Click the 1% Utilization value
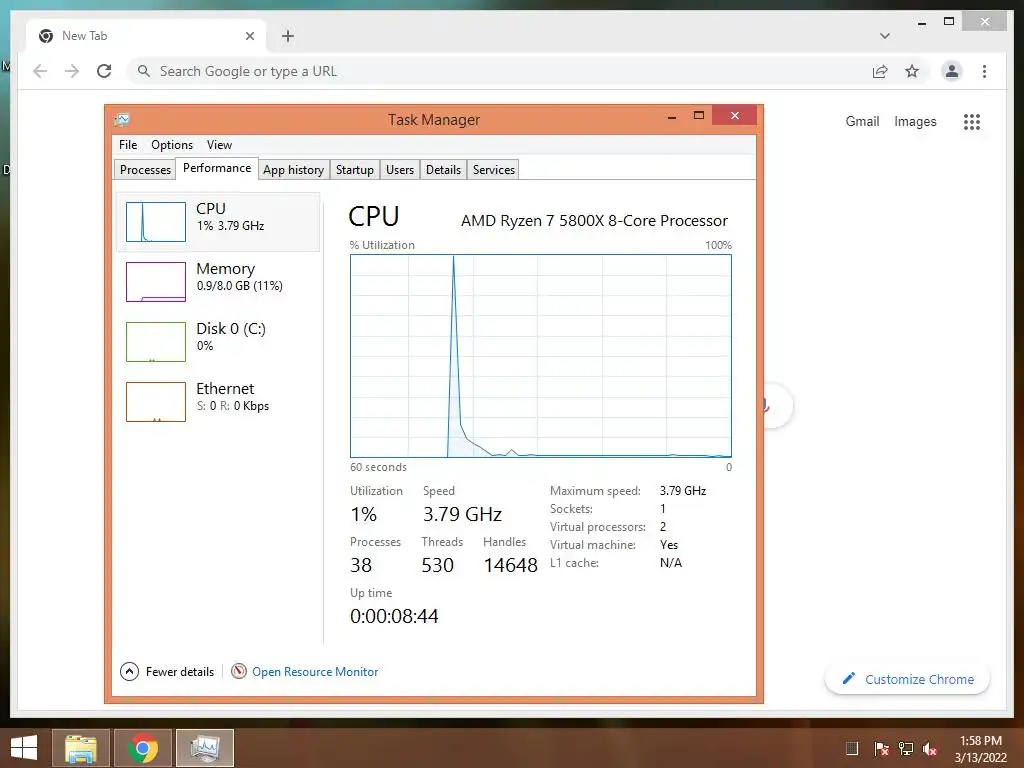1024x768 pixels. (x=363, y=515)
